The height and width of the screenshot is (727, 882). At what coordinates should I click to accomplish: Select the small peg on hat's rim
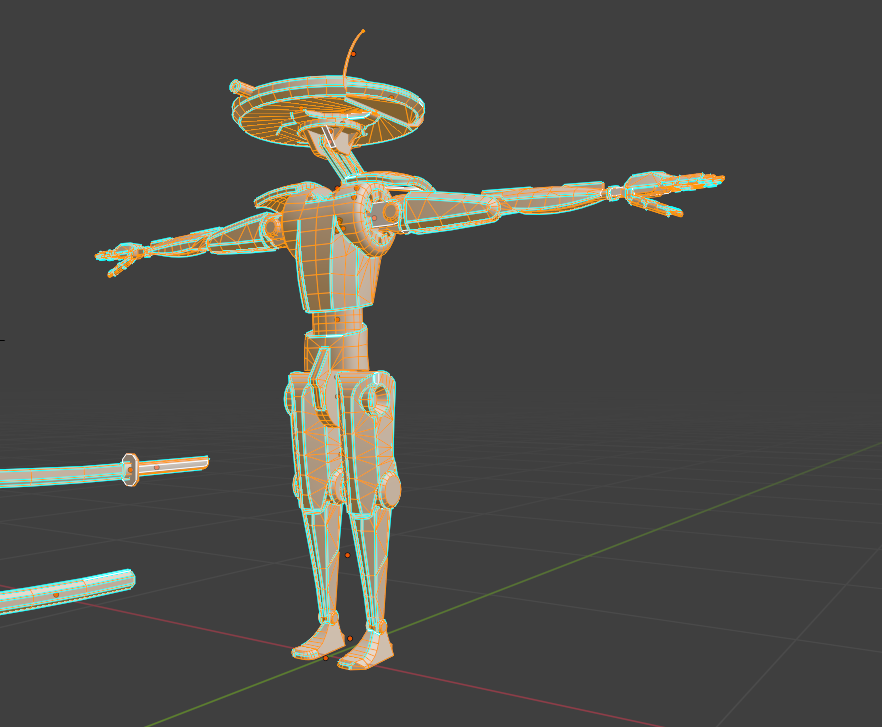(241, 87)
